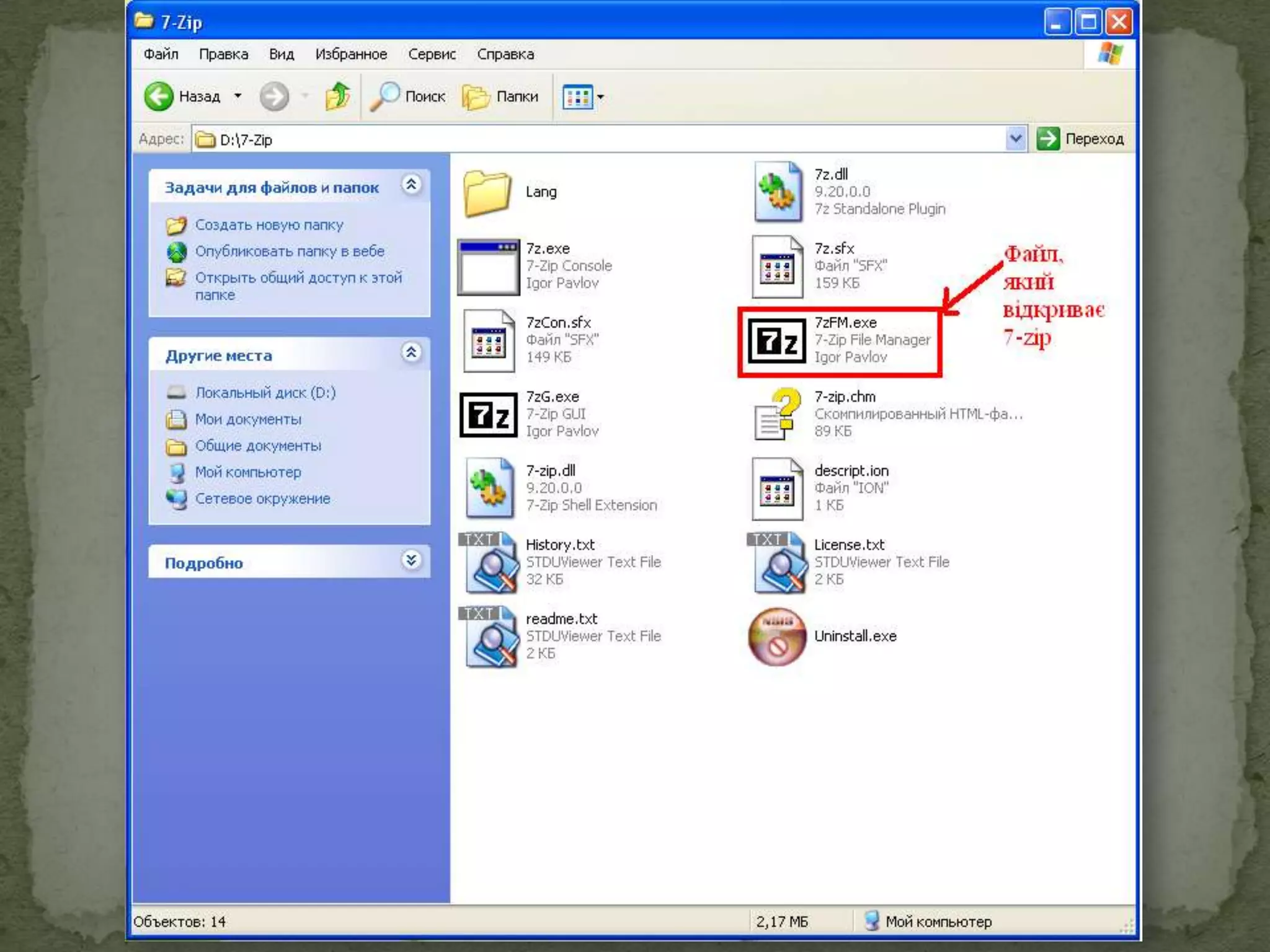Image resolution: width=1270 pixels, height=952 pixels.
Task: Minimize the 7-Zip window
Action: click(x=1057, y=22)
